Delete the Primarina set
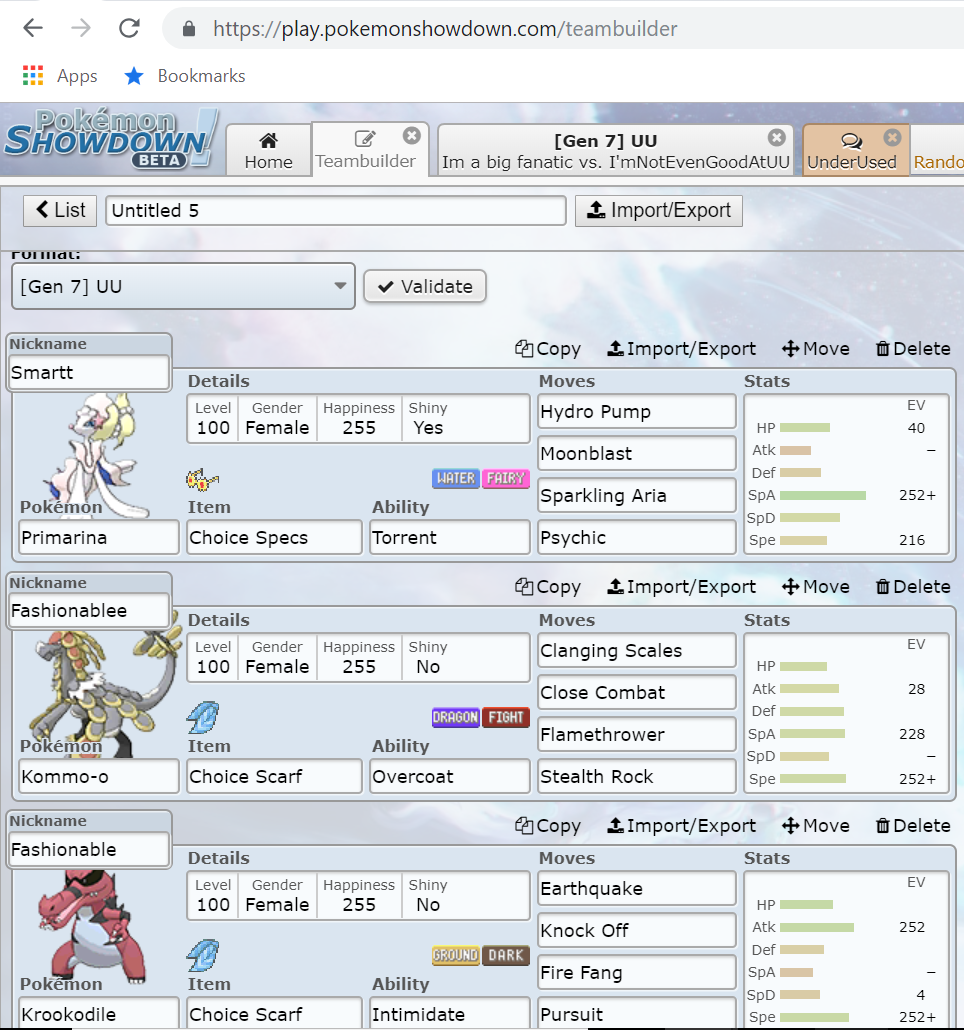The width and height of the screenshot is (964, 1030). click(x=913, y=349)
